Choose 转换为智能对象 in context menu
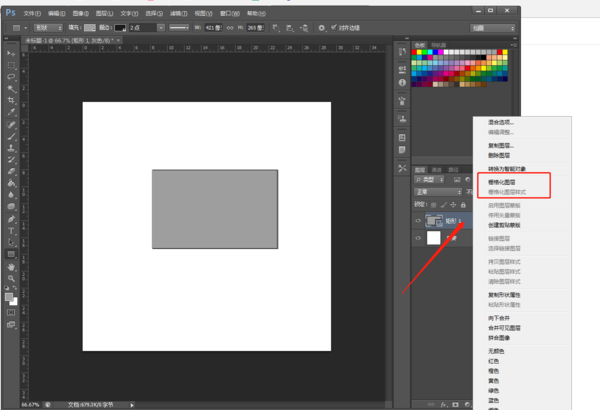 507,169
